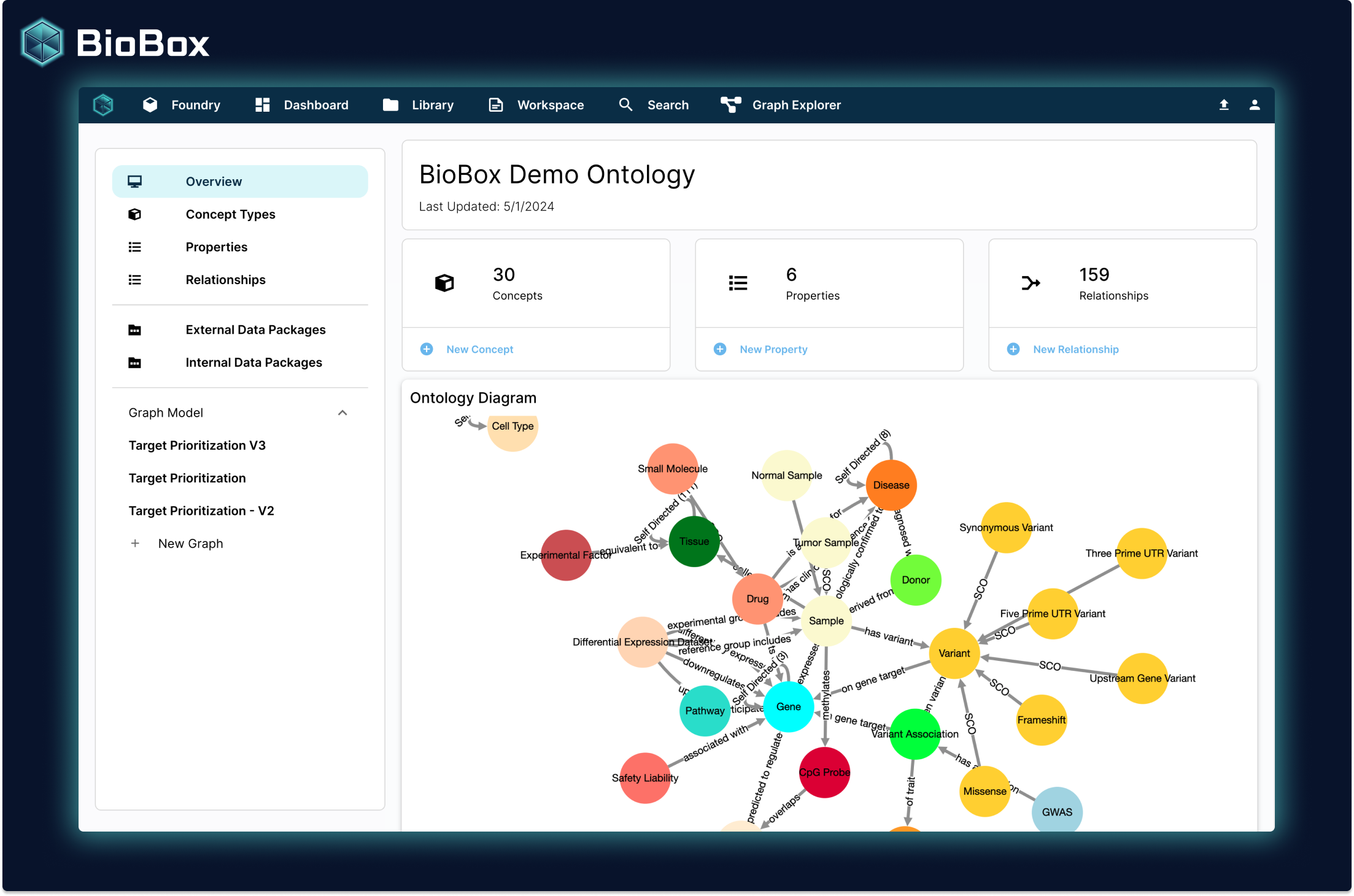Open the Library folder icon
The width and height of the screenshot is (1354, 896).
pos(390,105)
